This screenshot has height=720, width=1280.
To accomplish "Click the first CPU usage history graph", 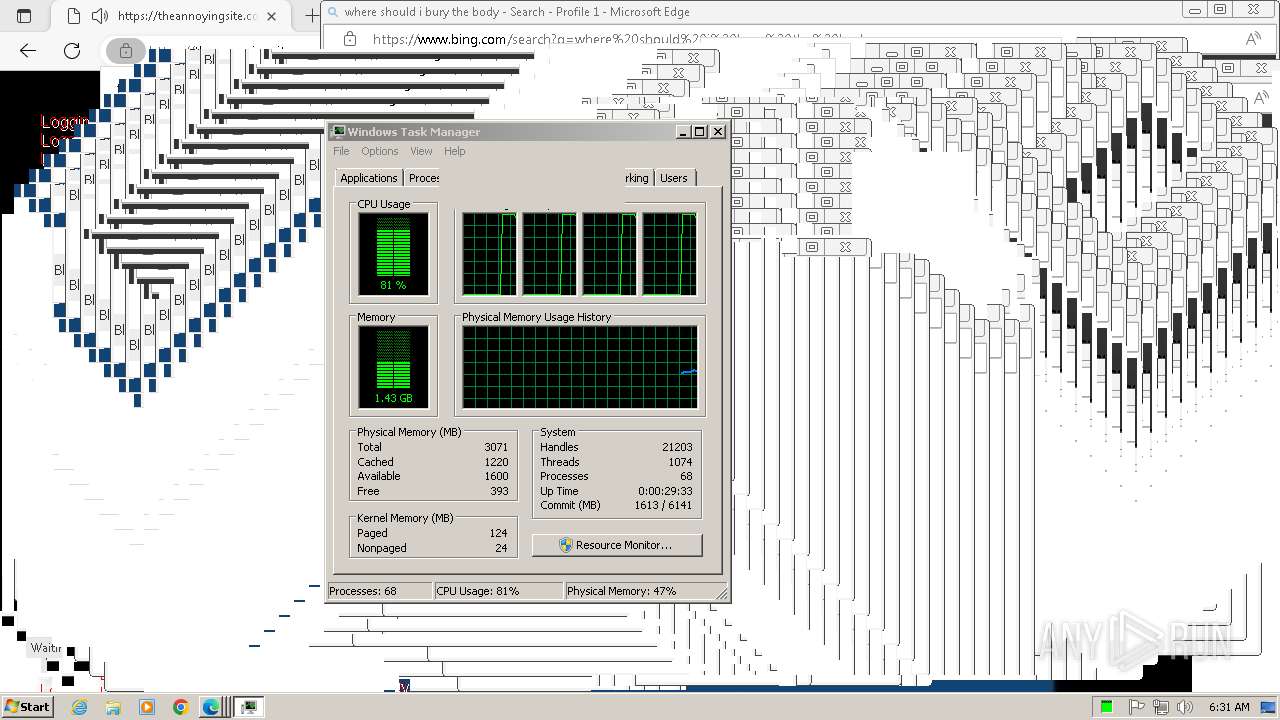I will 489,254.
